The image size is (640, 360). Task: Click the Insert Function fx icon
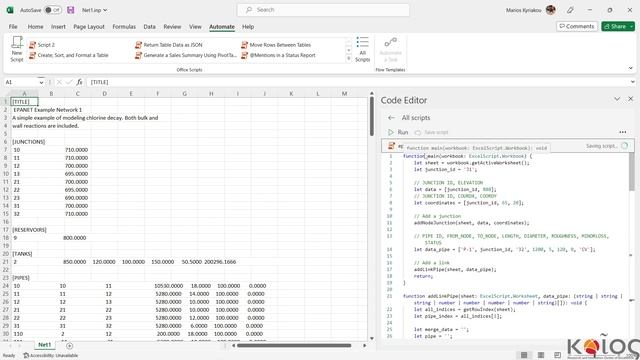(79, 82)
